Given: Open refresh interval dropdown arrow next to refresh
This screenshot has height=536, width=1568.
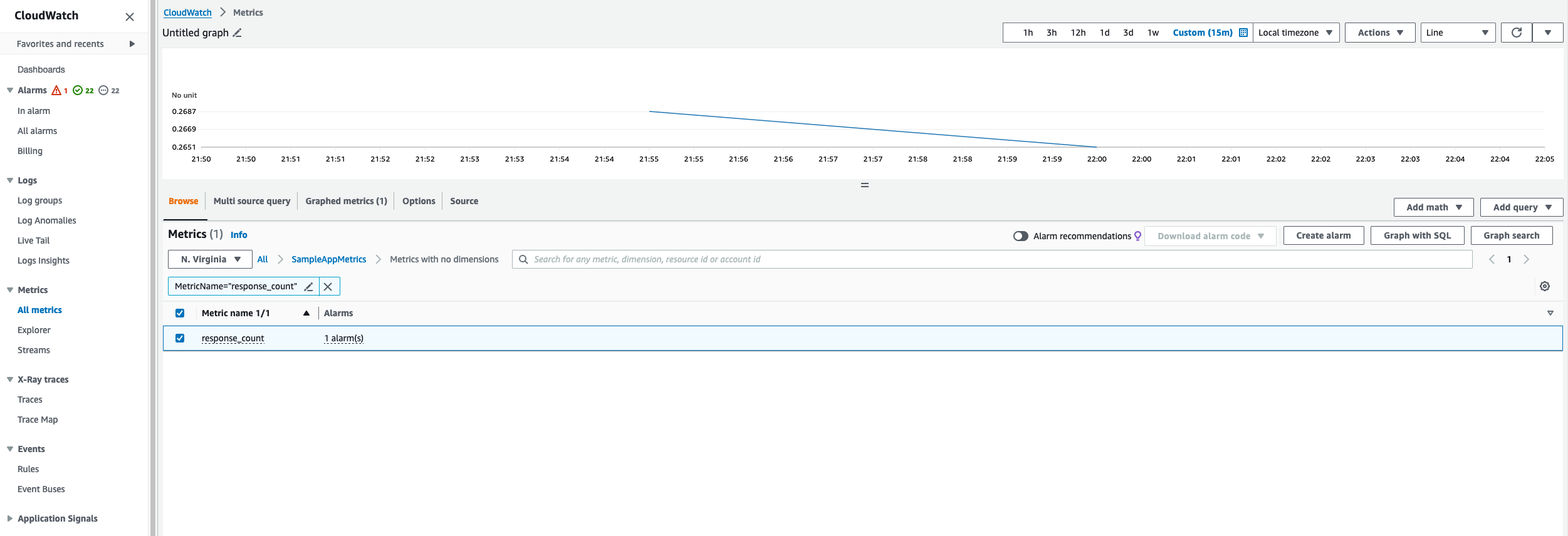Looking at the screenshot, I should click(x=1548, y=33).
